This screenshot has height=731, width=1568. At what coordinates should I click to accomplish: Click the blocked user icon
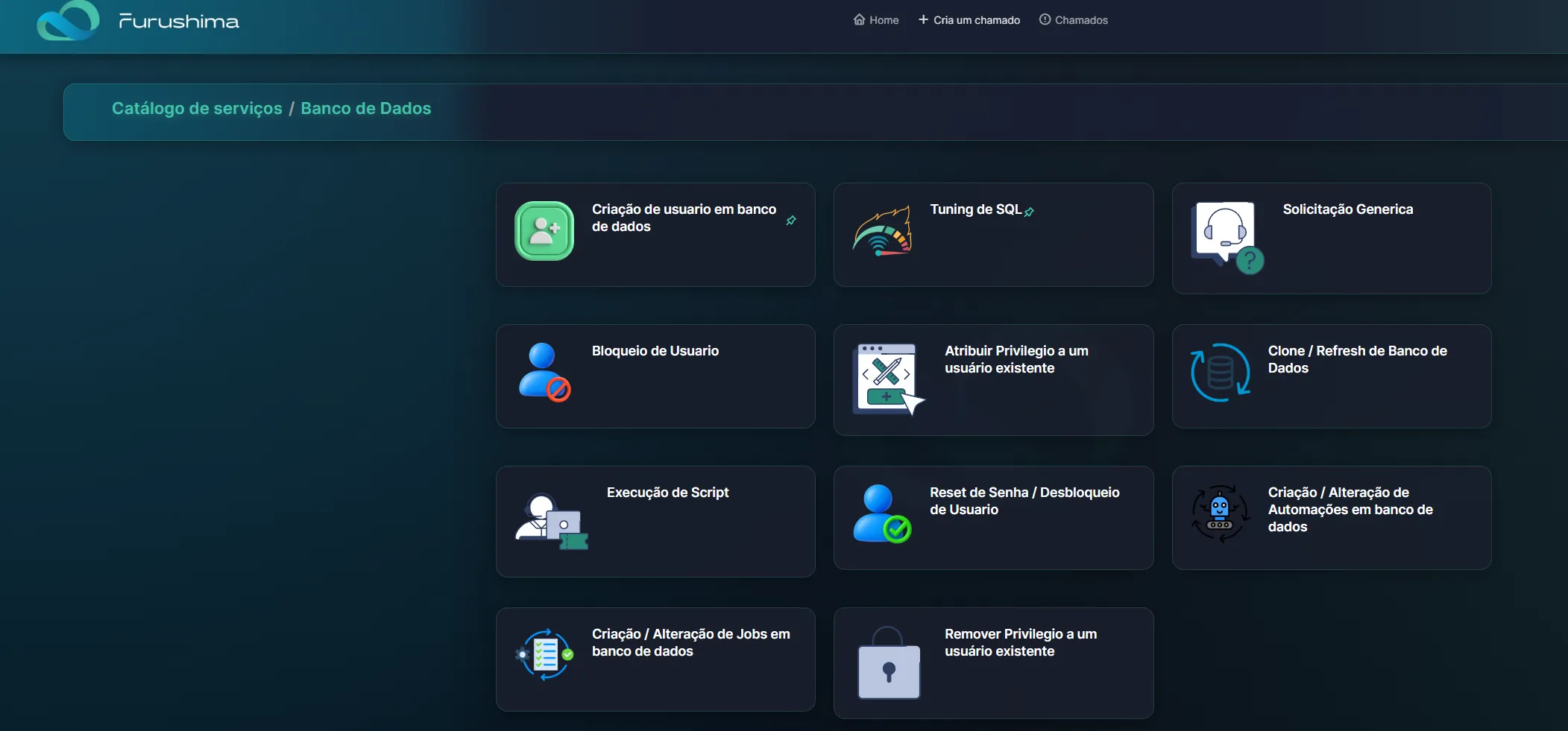tap(544, 373)
